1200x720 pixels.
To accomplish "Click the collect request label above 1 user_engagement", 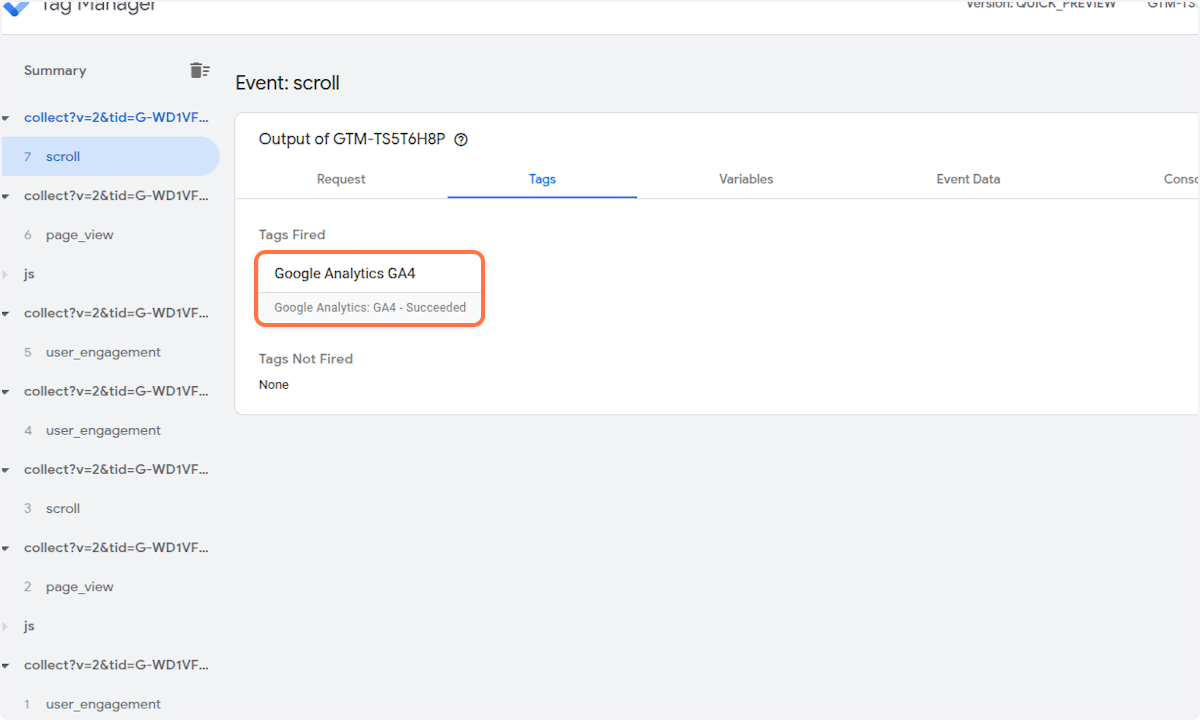I will coord(117,665).
